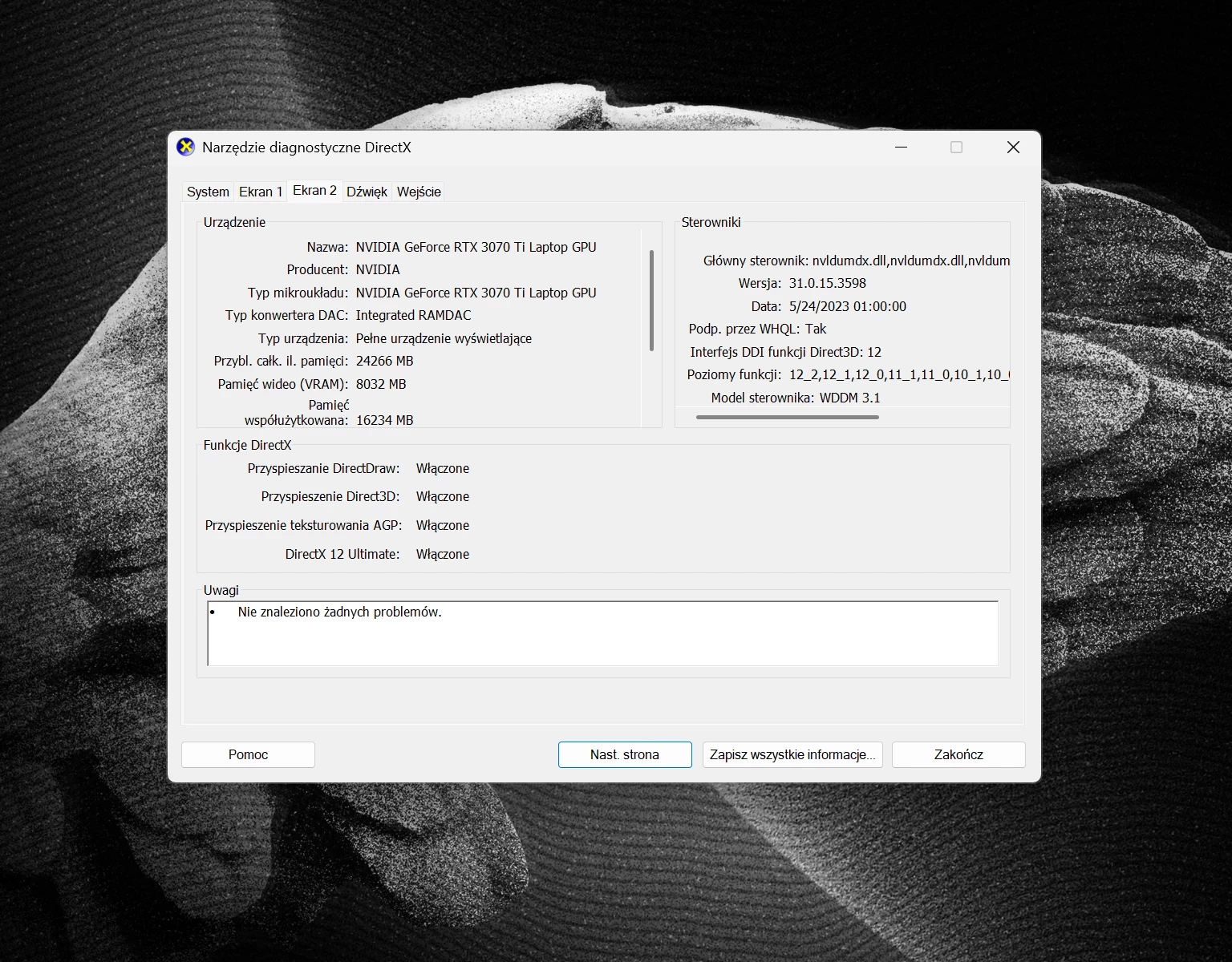
Task: Click the Typ mikroukładu GPU value
Action: point(476,293)
